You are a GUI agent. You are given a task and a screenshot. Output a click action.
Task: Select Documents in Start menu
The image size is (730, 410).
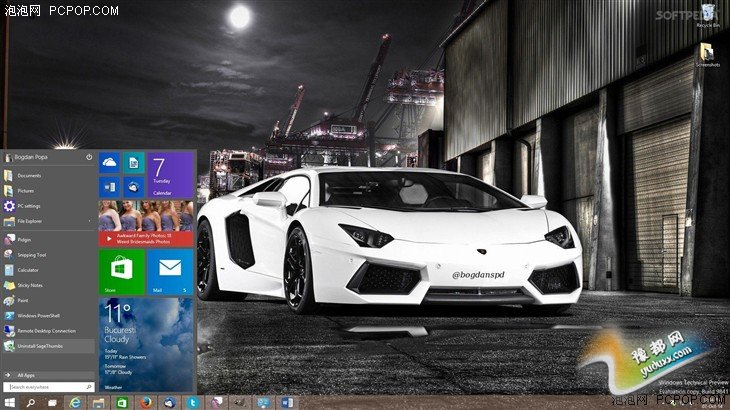(29, 175)
